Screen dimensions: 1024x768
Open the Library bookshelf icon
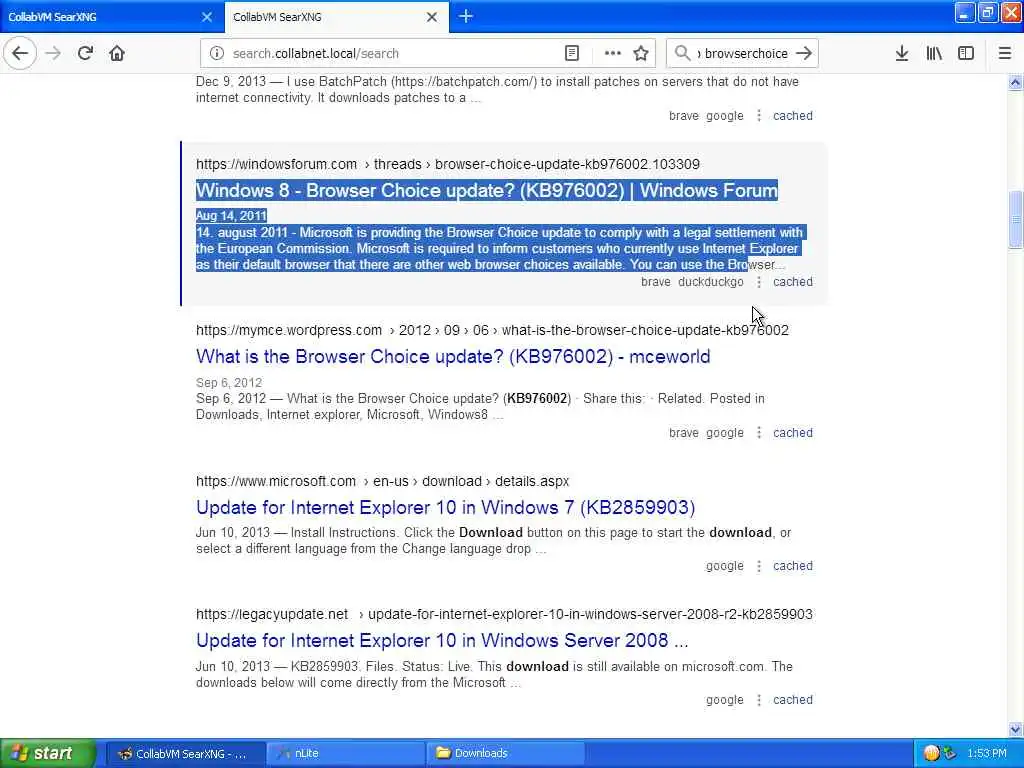coord(934,53)
